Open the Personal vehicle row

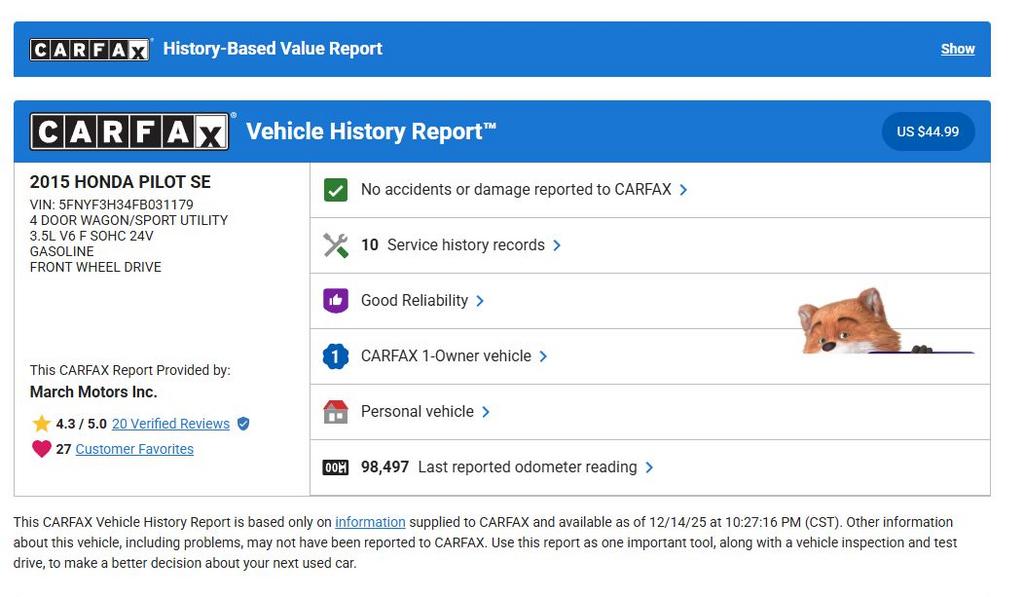[417, 412]
